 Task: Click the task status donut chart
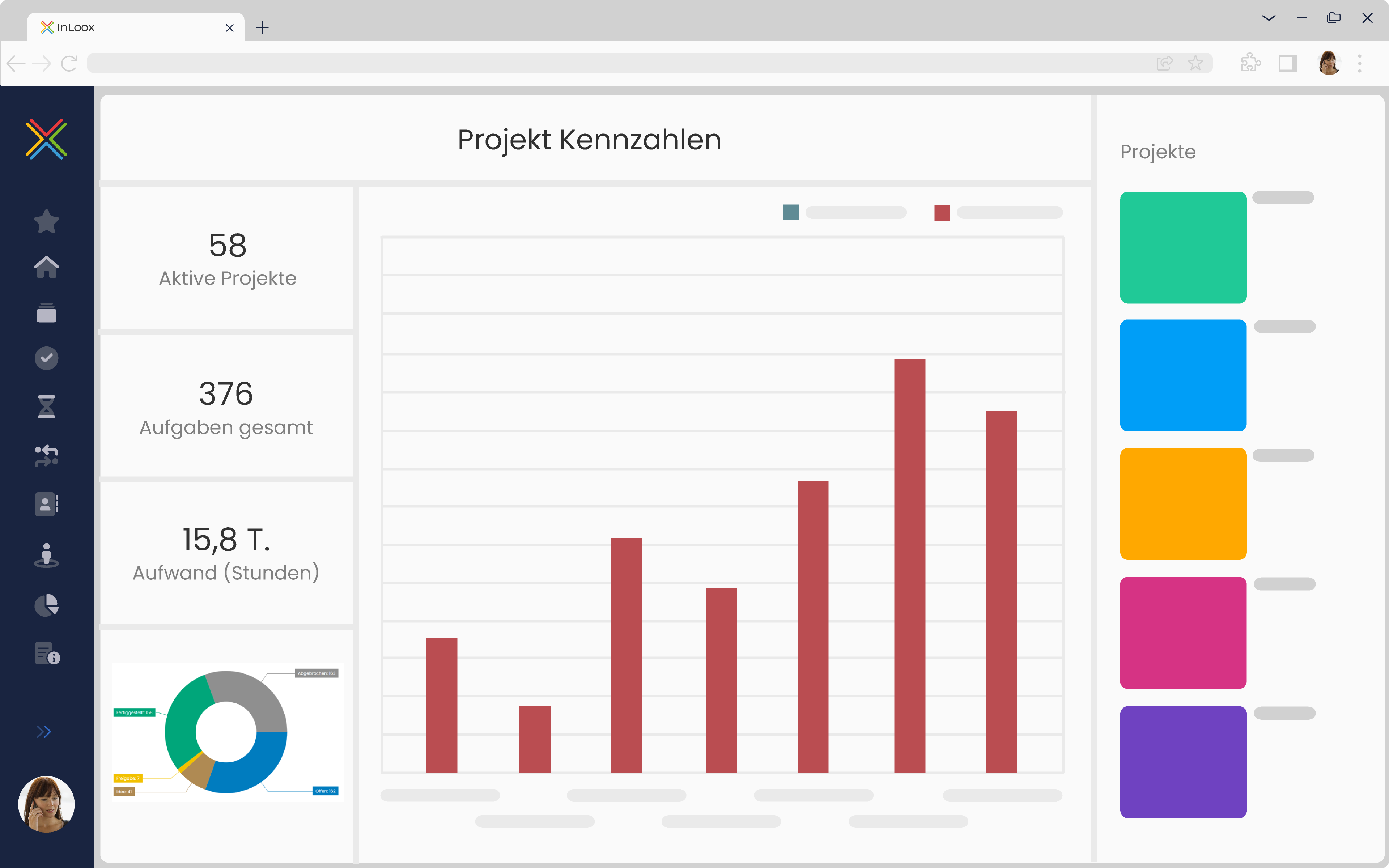[226, 732]
